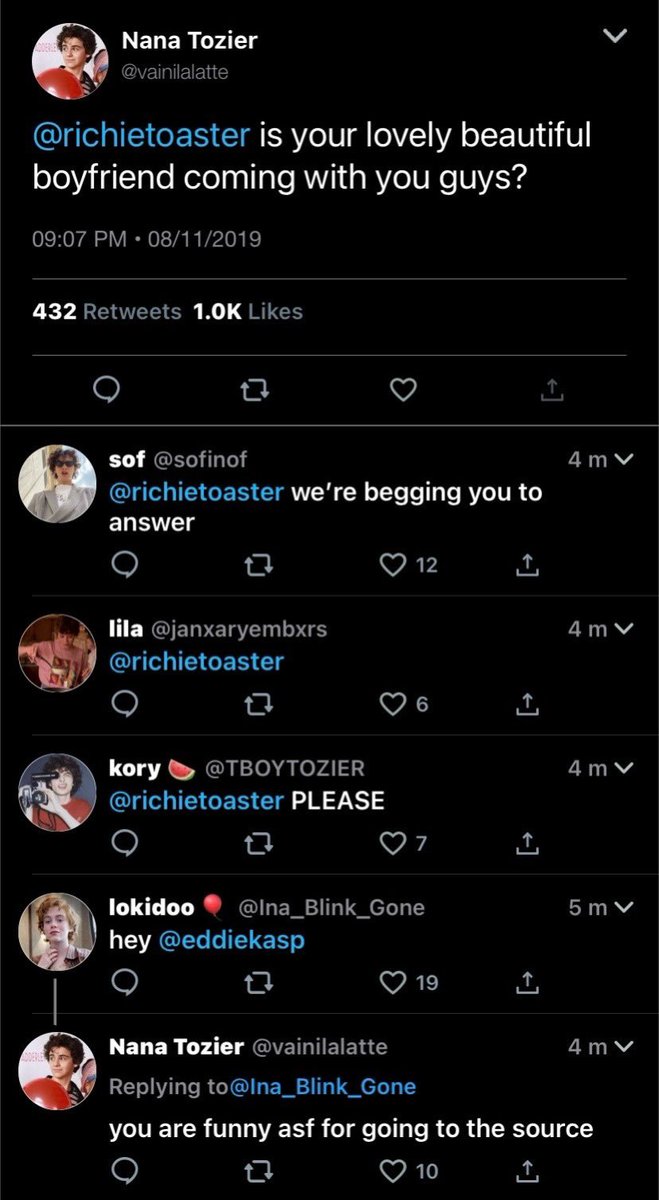Open @richietoaster mention in main tweet
Viewport: 659px width, 1200px height.
click(x=144, y=135)
